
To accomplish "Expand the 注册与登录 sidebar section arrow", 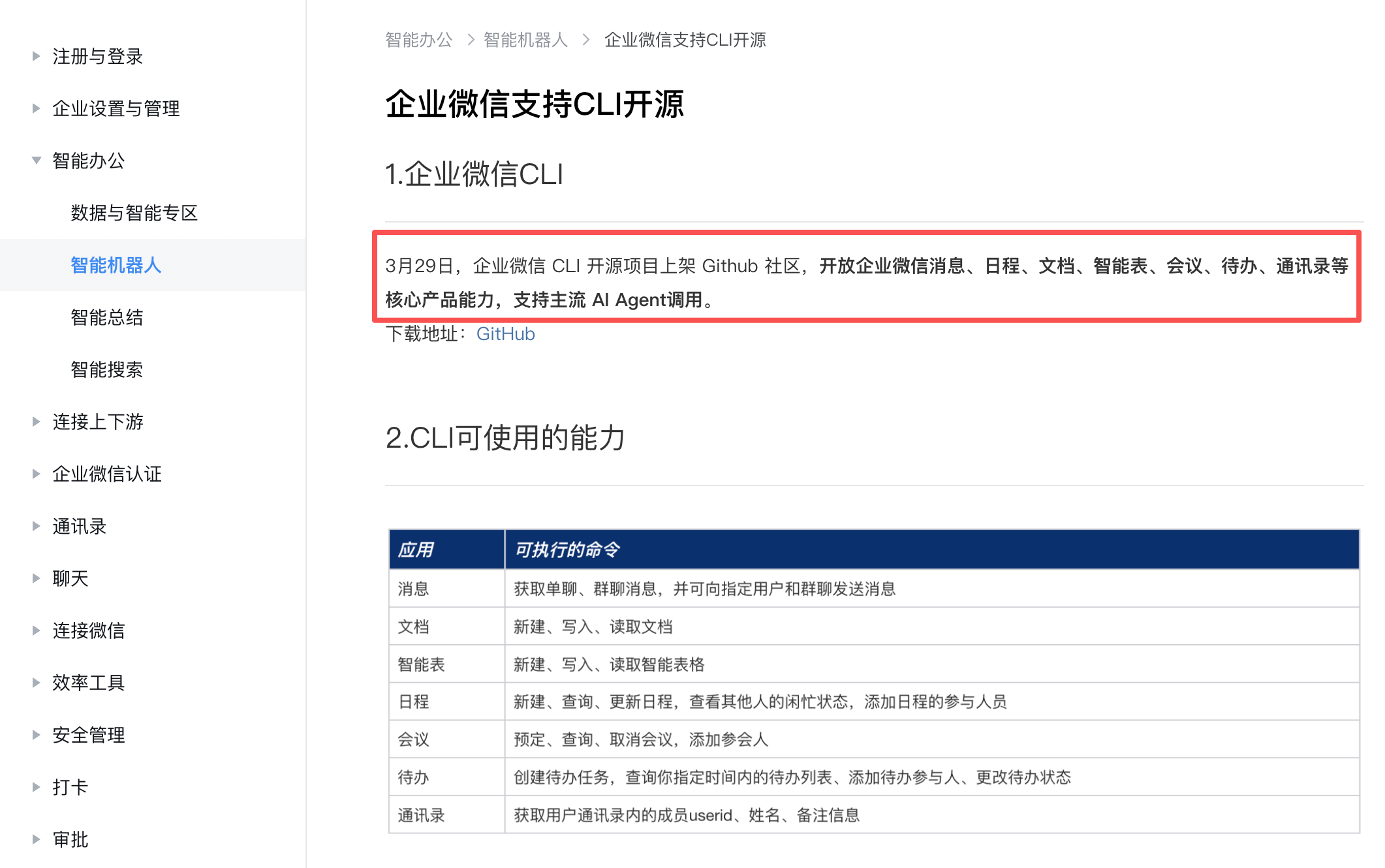I will [x=37, y=56].
